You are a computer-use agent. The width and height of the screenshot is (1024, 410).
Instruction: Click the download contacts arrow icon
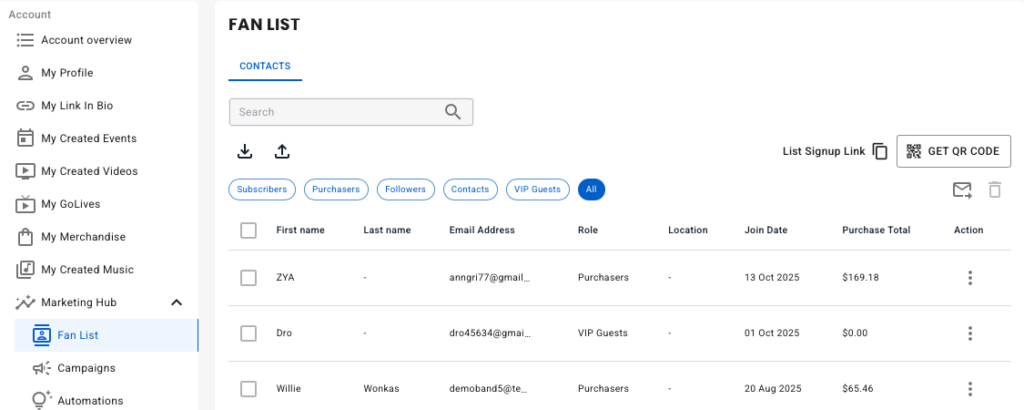pyautogui.click(x=244, y=152)
